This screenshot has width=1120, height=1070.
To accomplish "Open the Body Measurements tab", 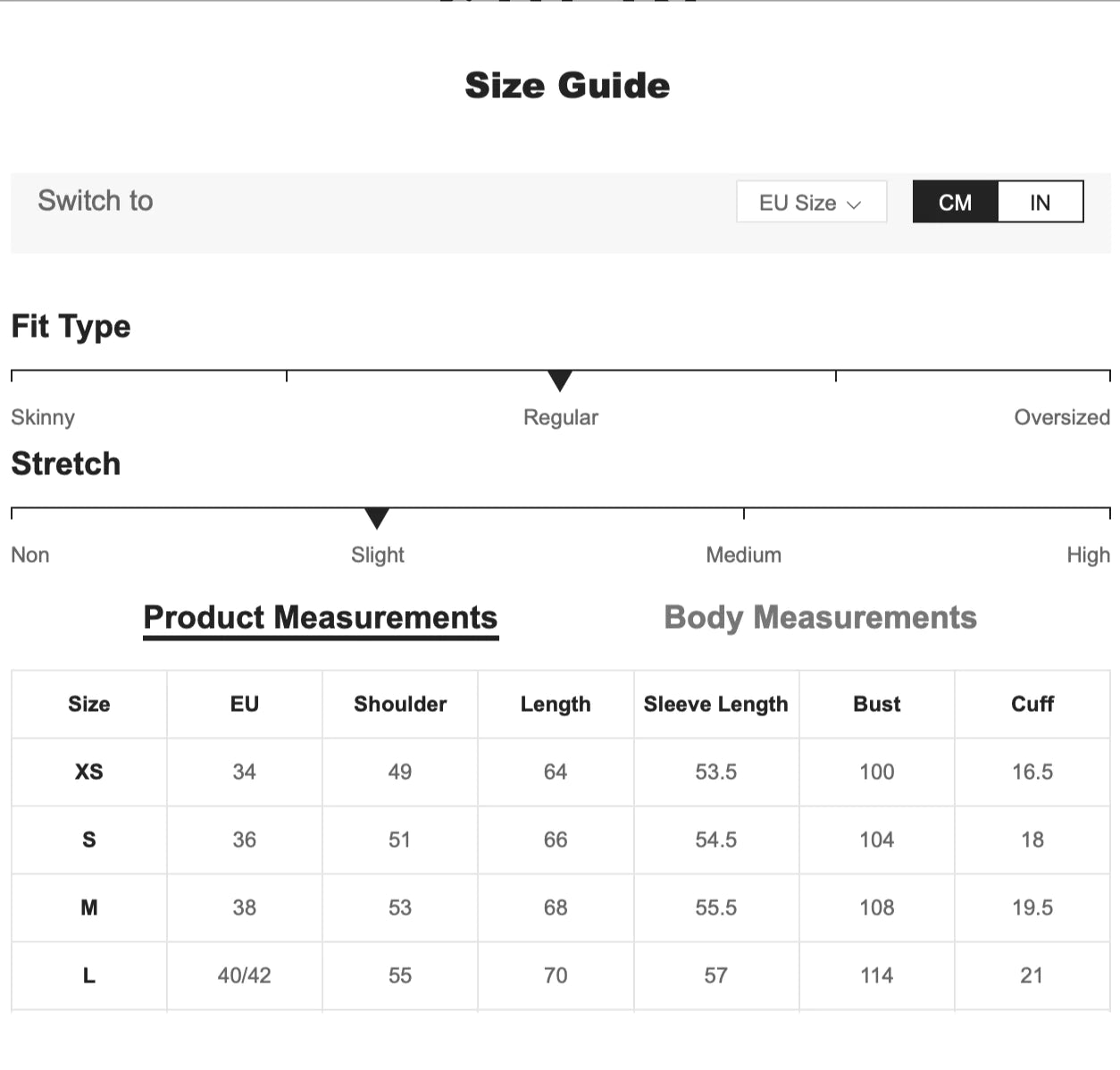I will (x=820, y=618).
